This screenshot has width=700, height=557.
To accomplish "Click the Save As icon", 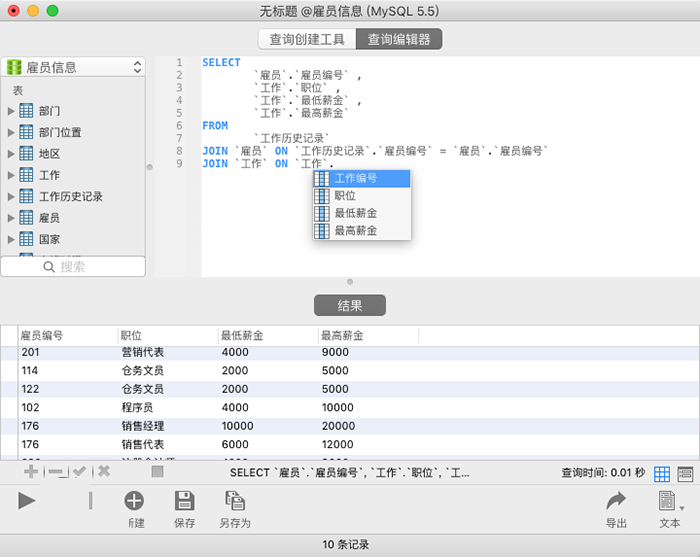I will click(x=235, y=501).
